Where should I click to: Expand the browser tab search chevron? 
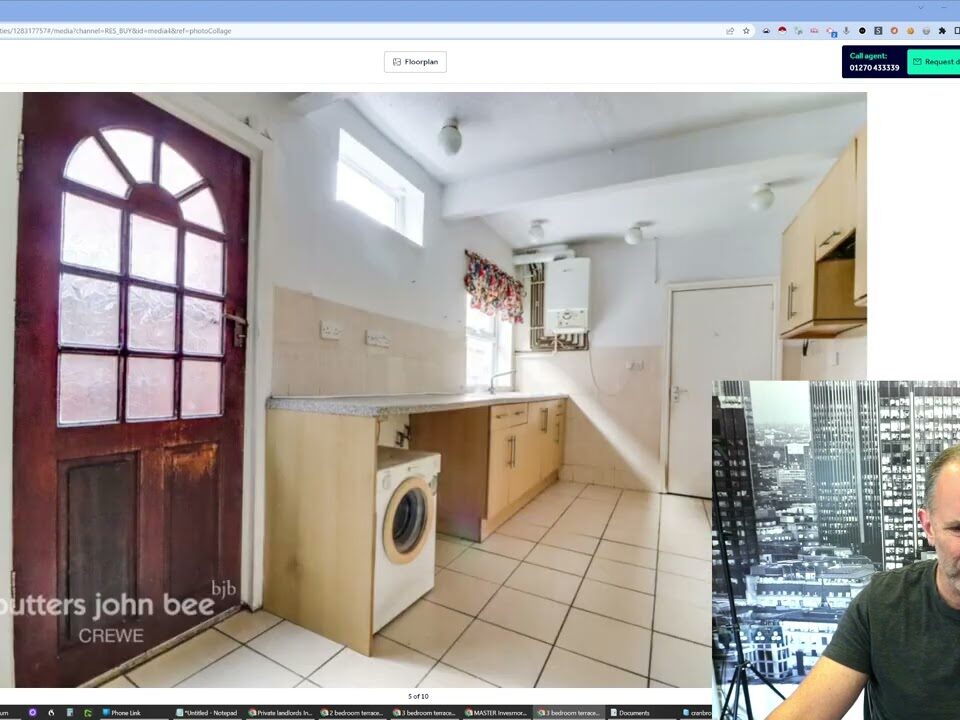tap(920, 8)
